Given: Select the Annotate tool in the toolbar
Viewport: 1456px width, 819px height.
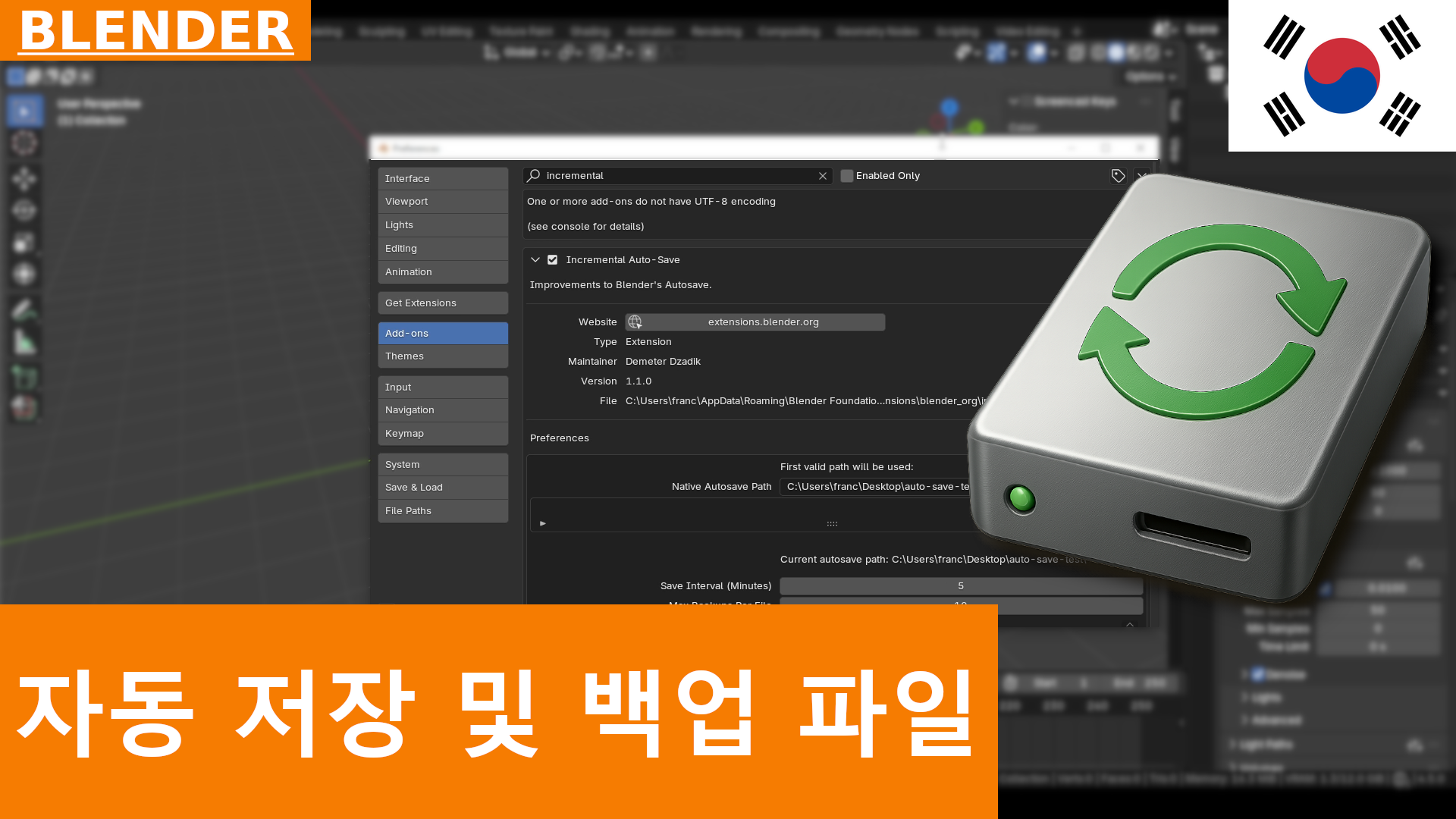Looking at the screenshot, I should pos(24,309).
